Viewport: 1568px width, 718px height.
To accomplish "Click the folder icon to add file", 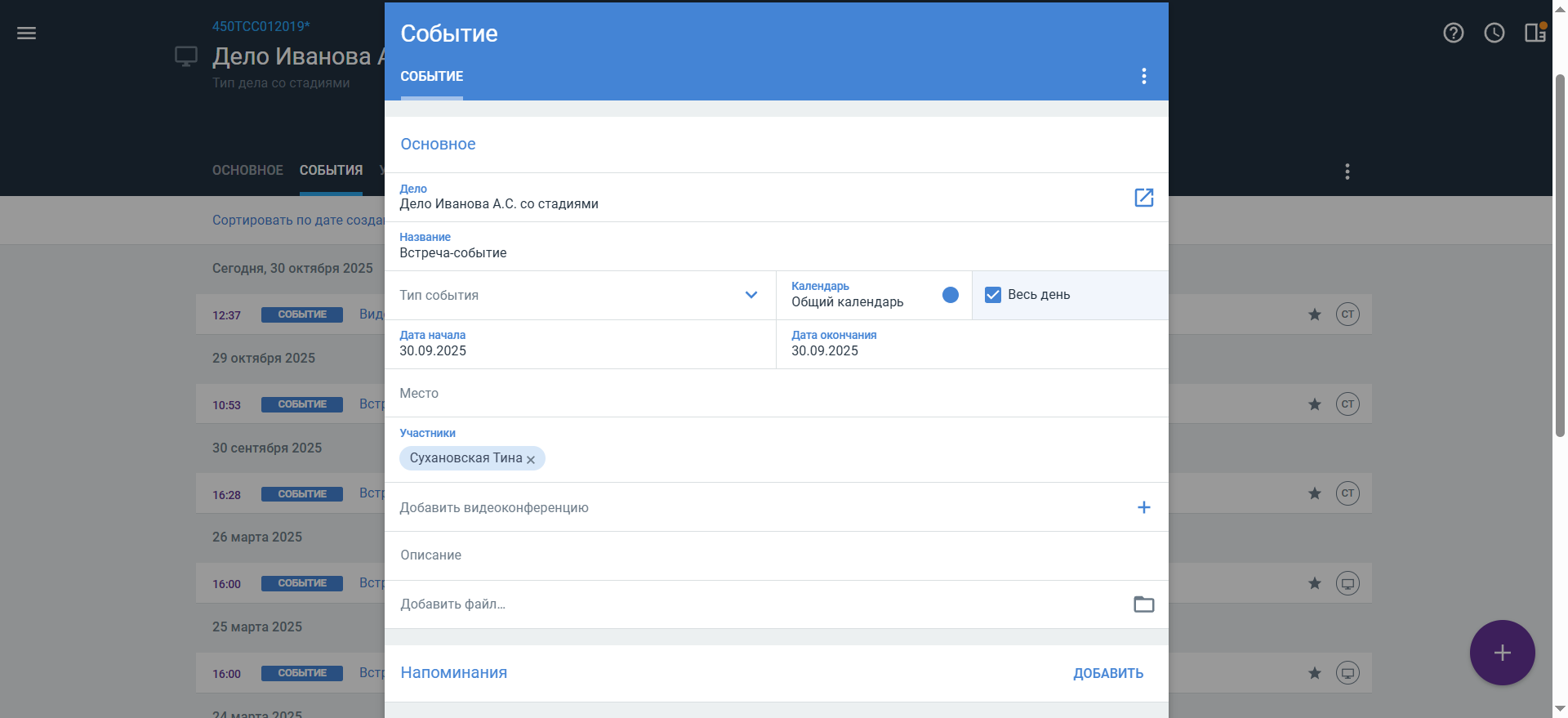I will click(1143, 604).
